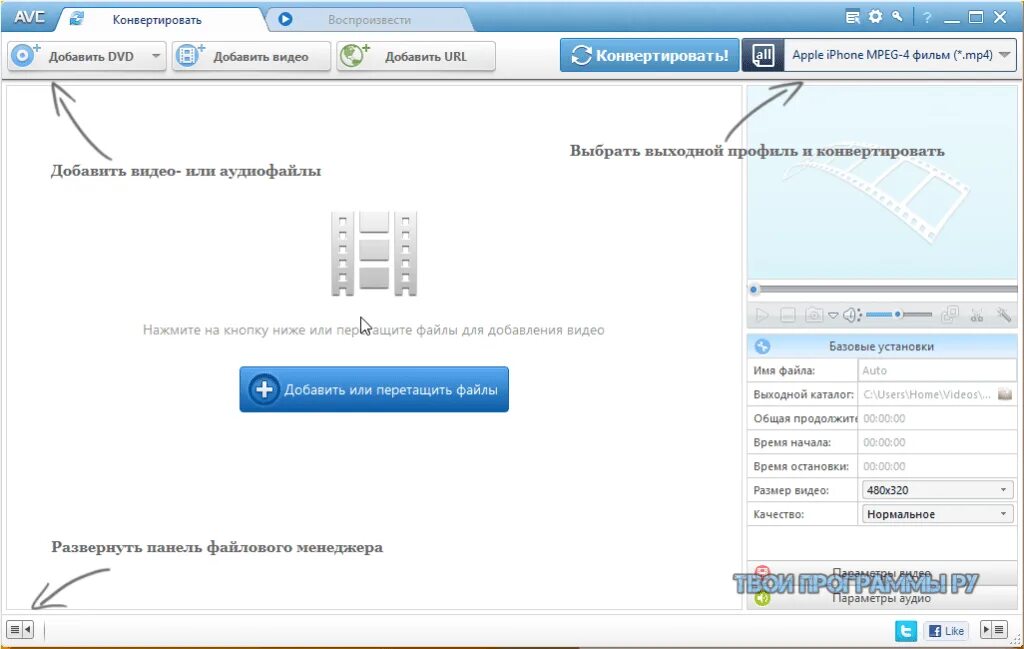
Task: Click the stop button under preview
Action: tap(788, 315)
